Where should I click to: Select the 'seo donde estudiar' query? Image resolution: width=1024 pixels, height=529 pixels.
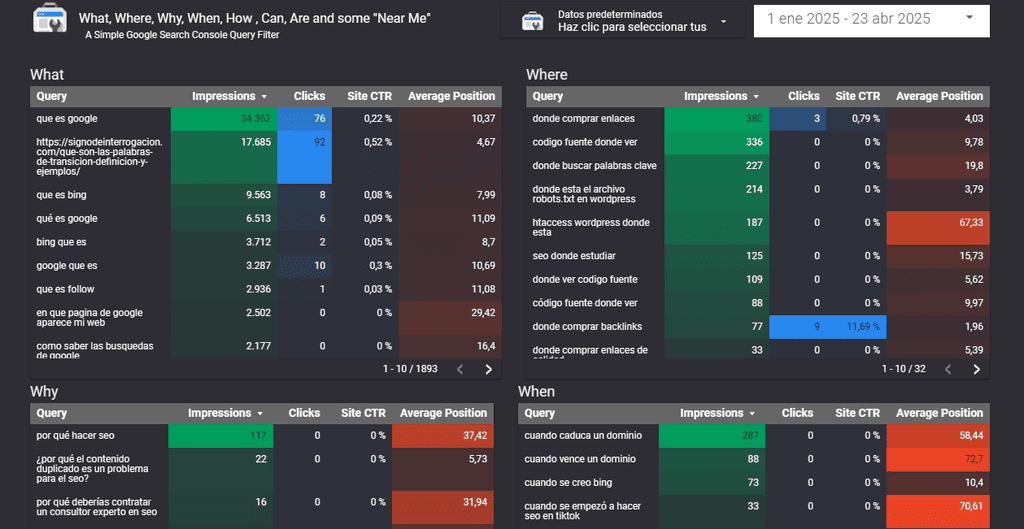[x=574, y=256]
